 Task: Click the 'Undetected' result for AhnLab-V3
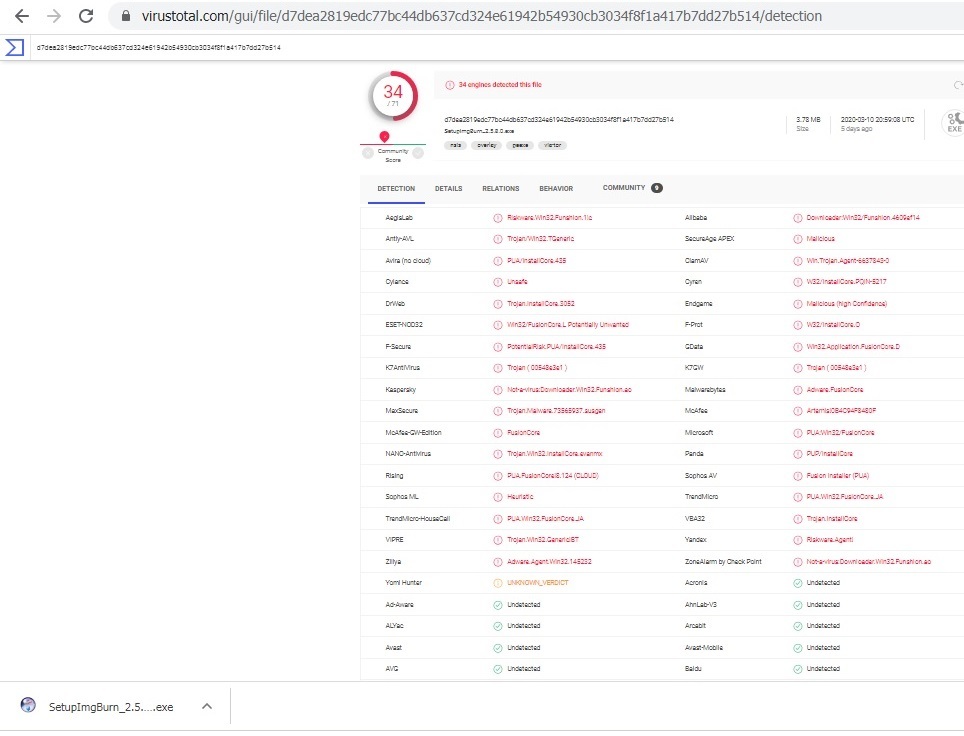[823, 605]
